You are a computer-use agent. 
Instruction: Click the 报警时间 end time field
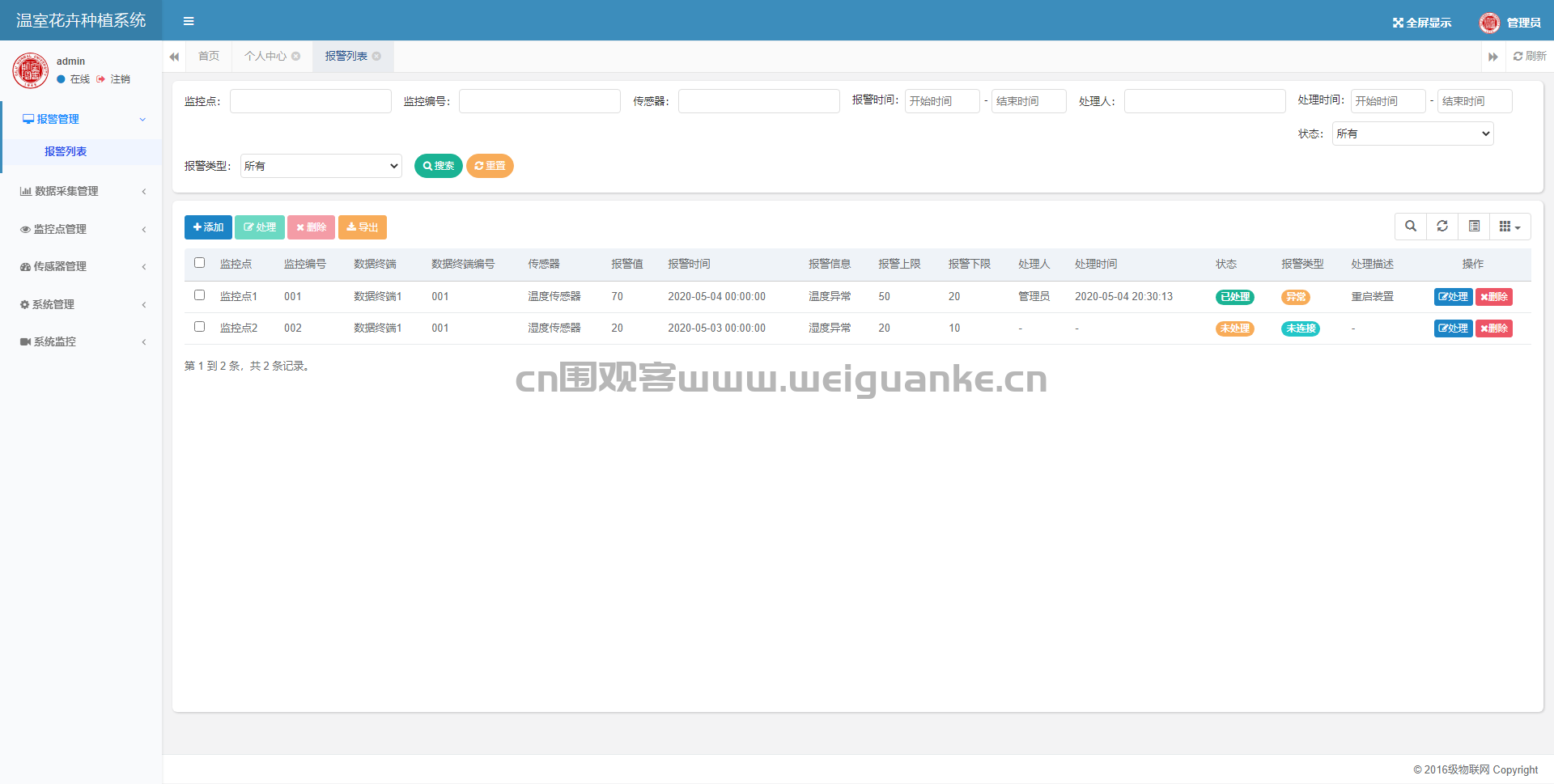click(x=1029, y=101)
